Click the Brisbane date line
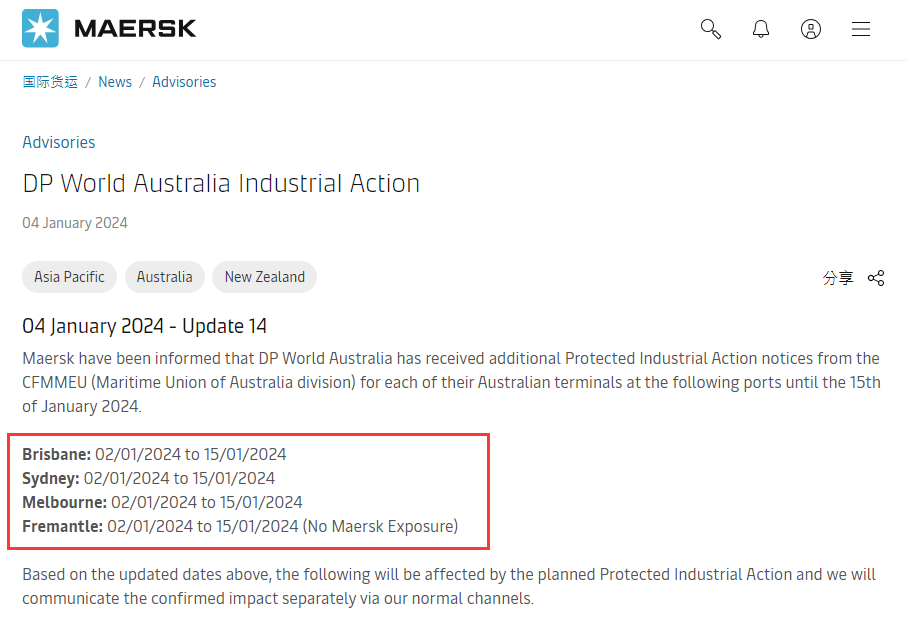This screenshot has width=907, height=627. pos(154,454)
